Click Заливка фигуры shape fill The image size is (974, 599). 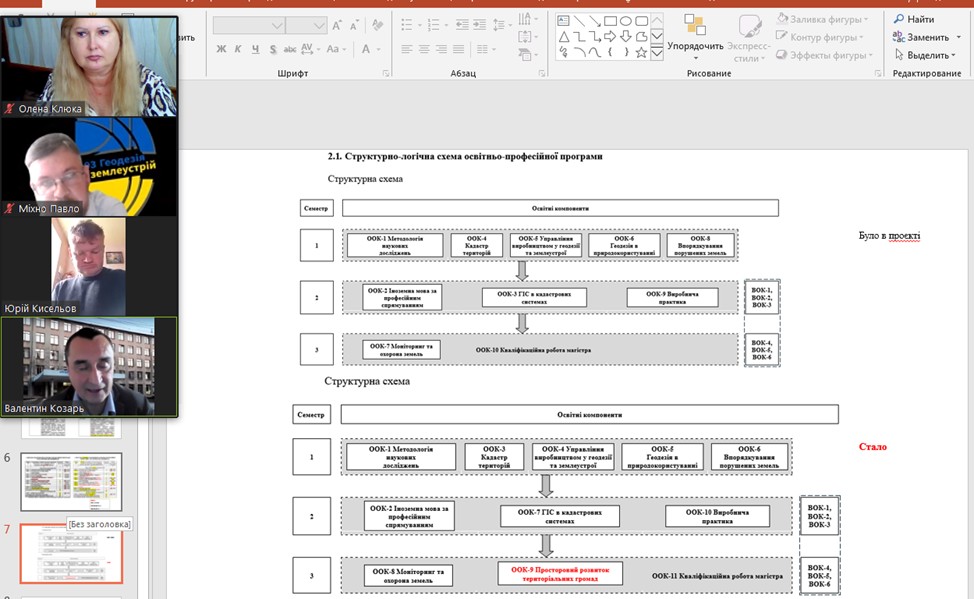[x=822, y=19]
